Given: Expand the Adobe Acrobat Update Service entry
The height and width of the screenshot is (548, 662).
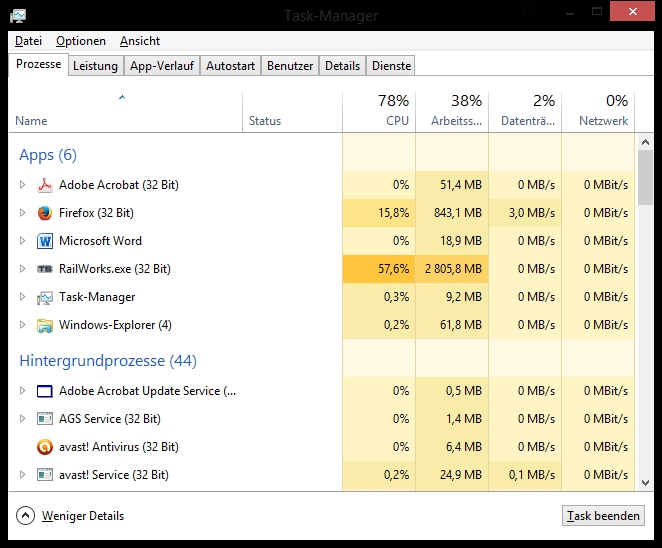Looking at the screenshot, I should point(23,391).
